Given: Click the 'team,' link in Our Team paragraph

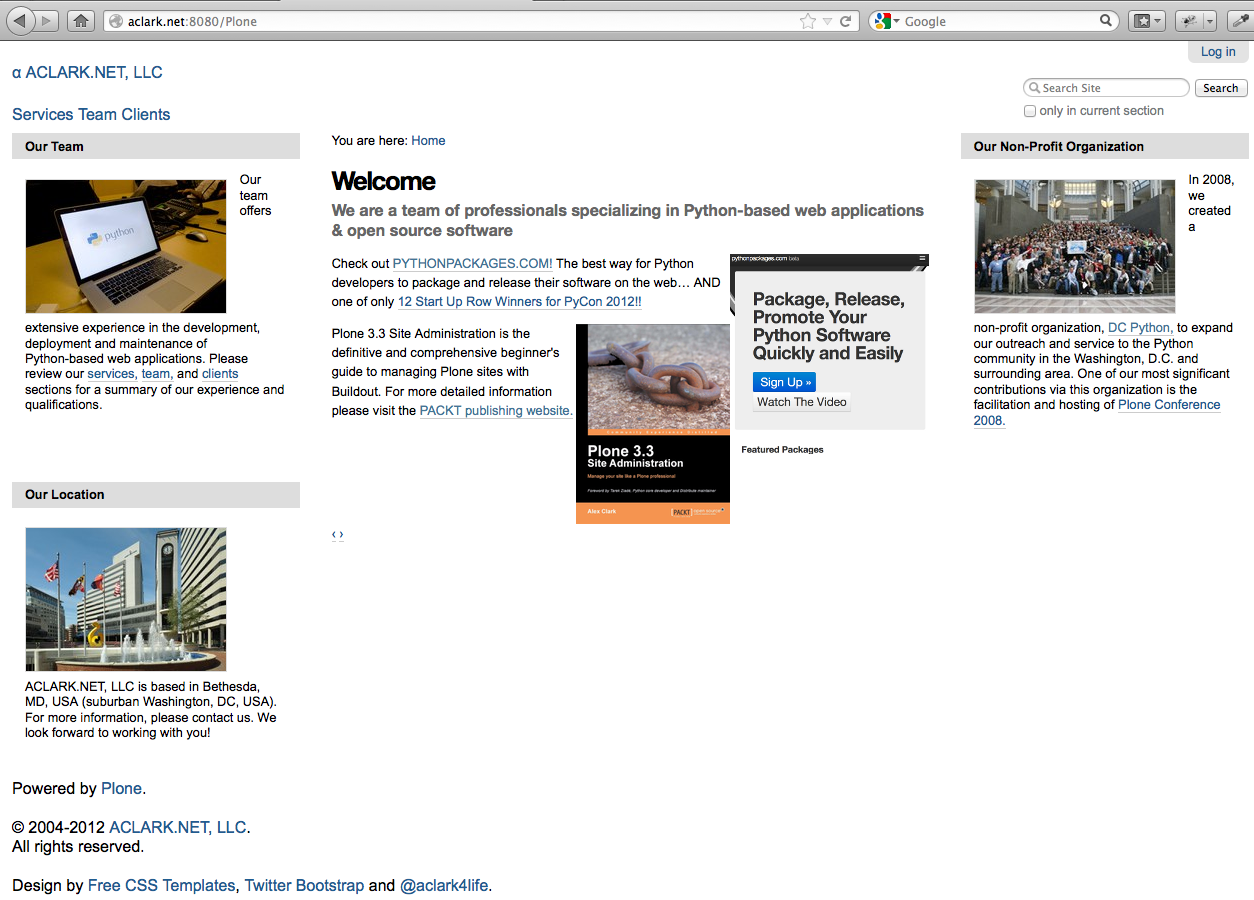Looking at the screenshot, I should tap(156, 374).
